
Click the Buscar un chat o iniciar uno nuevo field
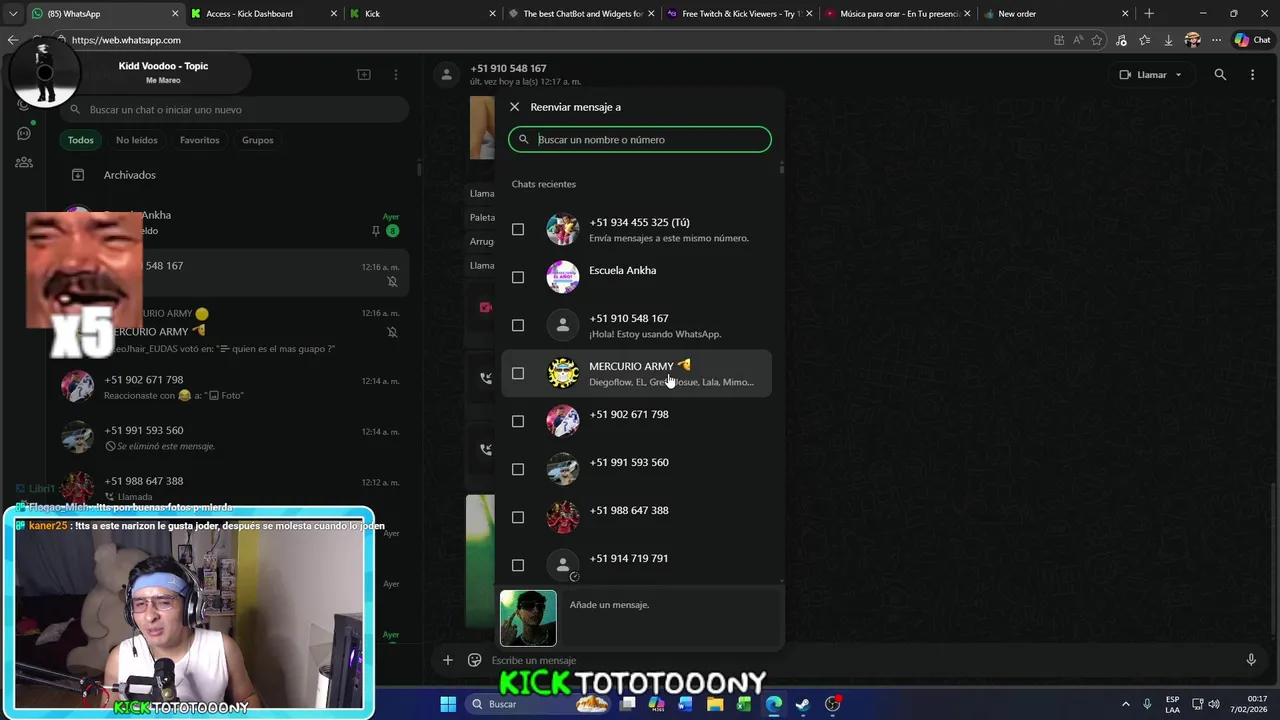[235, 110]
